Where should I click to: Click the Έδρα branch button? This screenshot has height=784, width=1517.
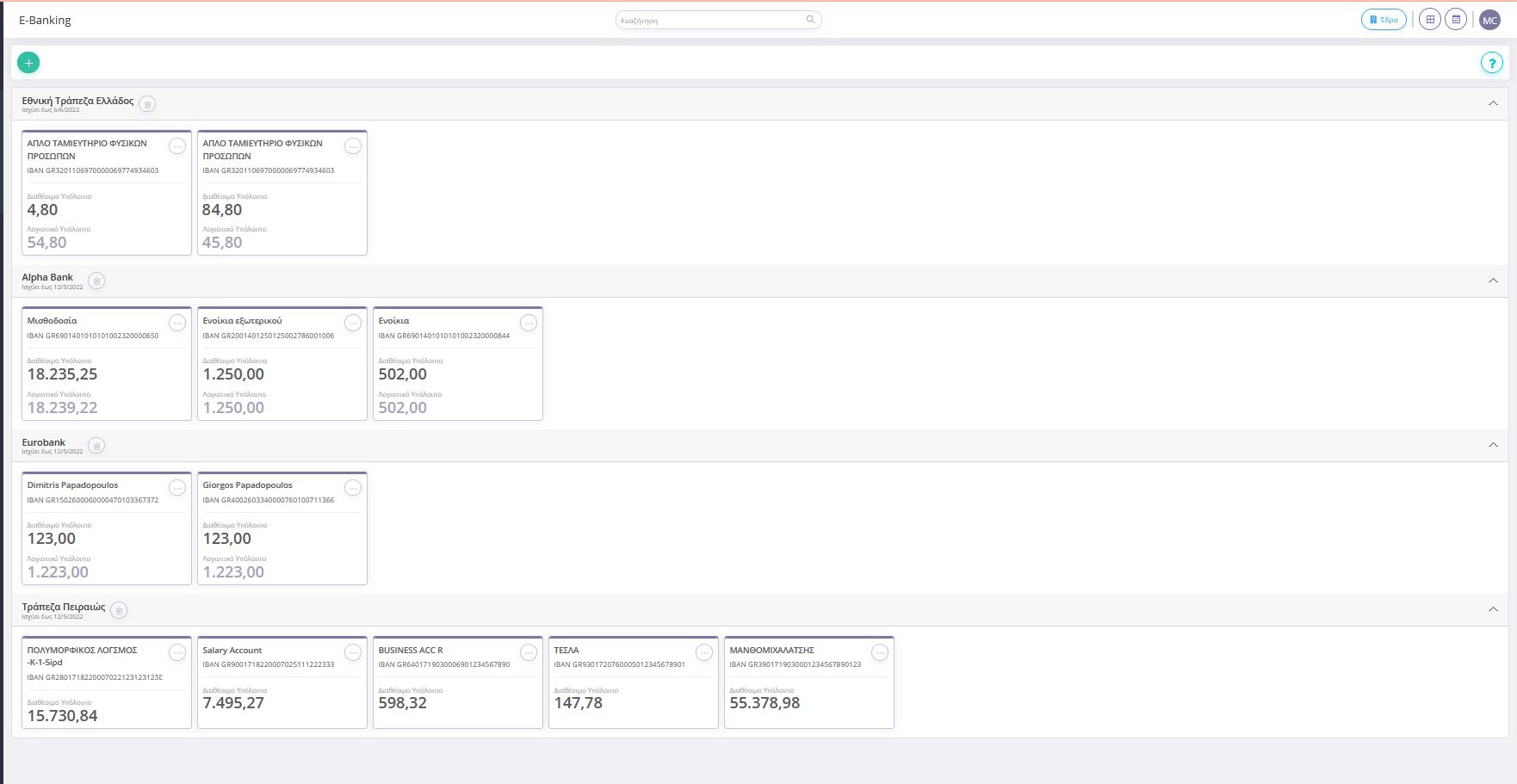coord(1384,20)
